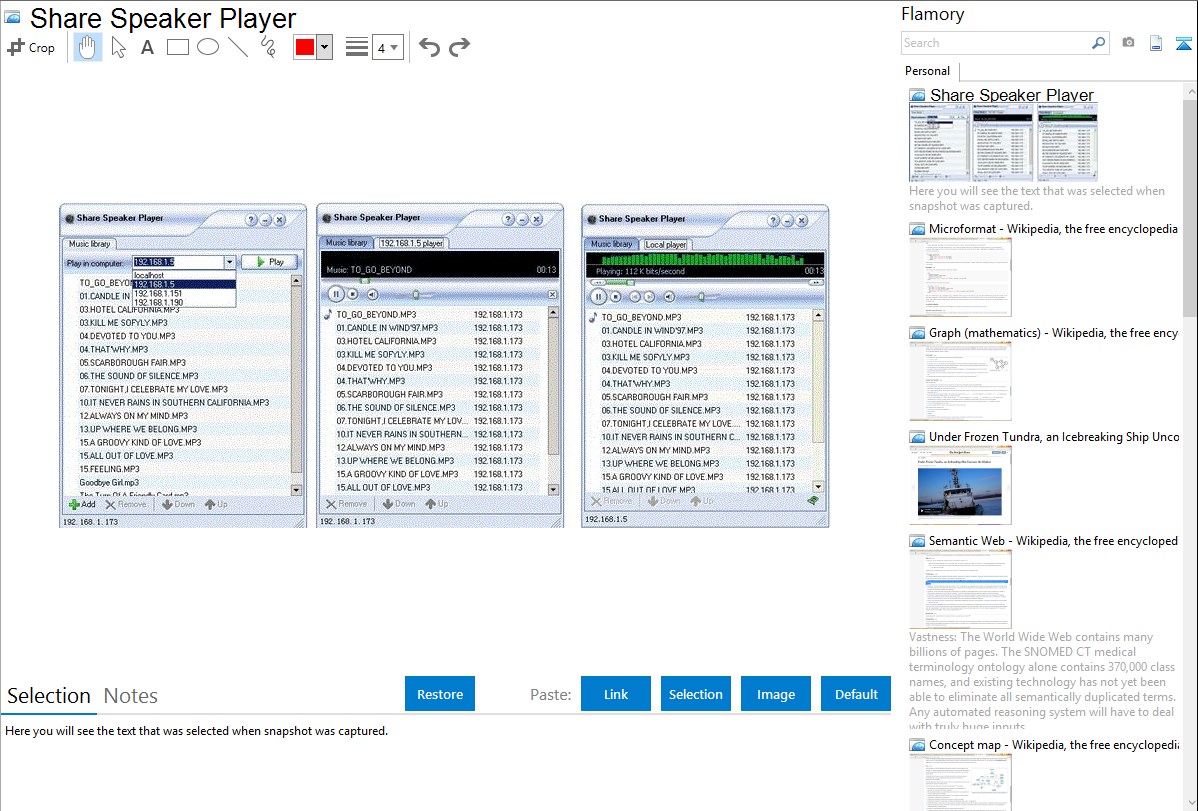The height and width of the screenshot is (811, 1198).
Task: Click the green Add button in the captured player
Action: (x=82, y=504)
